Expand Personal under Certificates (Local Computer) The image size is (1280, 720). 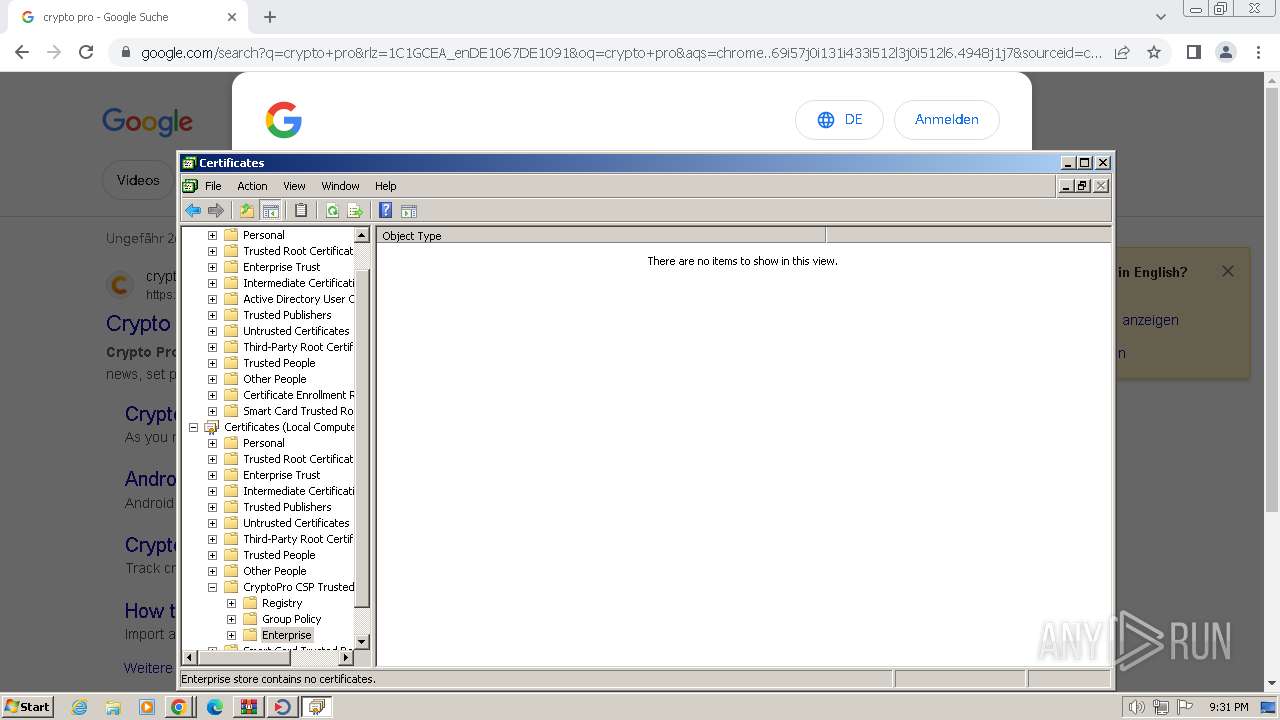click(212, 443)
